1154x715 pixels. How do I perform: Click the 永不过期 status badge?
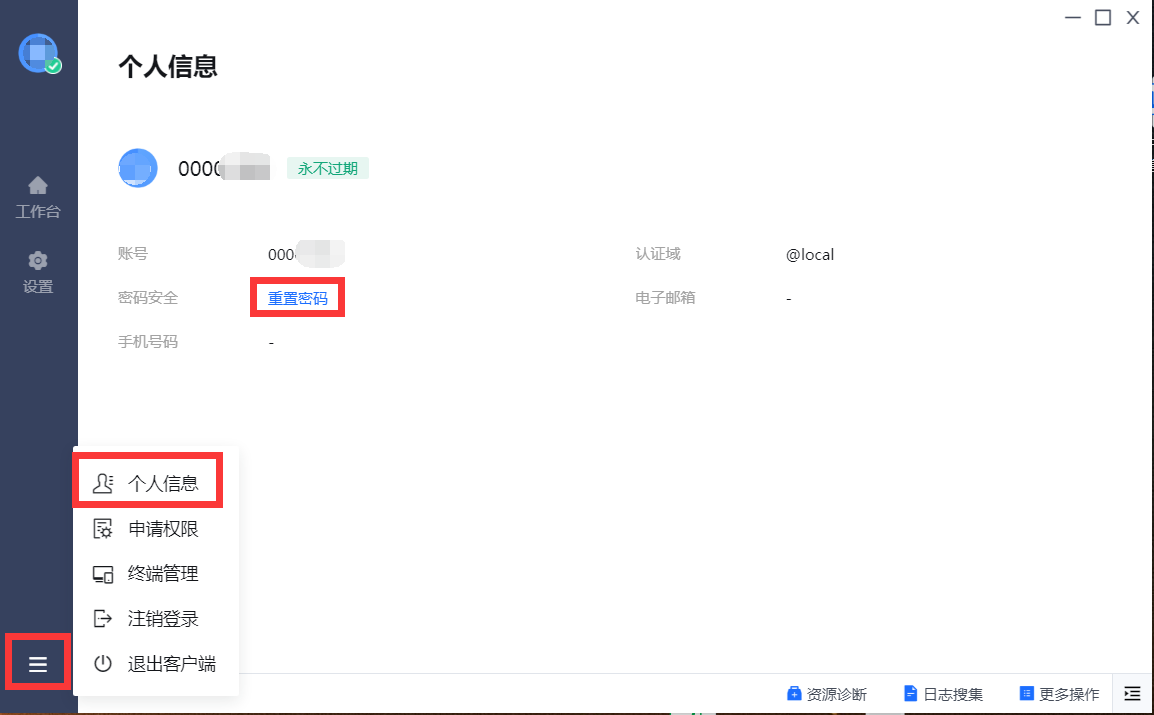(327, 168)
